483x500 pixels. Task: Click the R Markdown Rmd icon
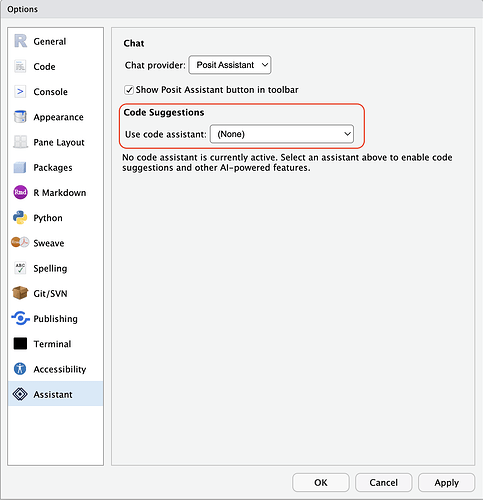(x=20, y=192)
